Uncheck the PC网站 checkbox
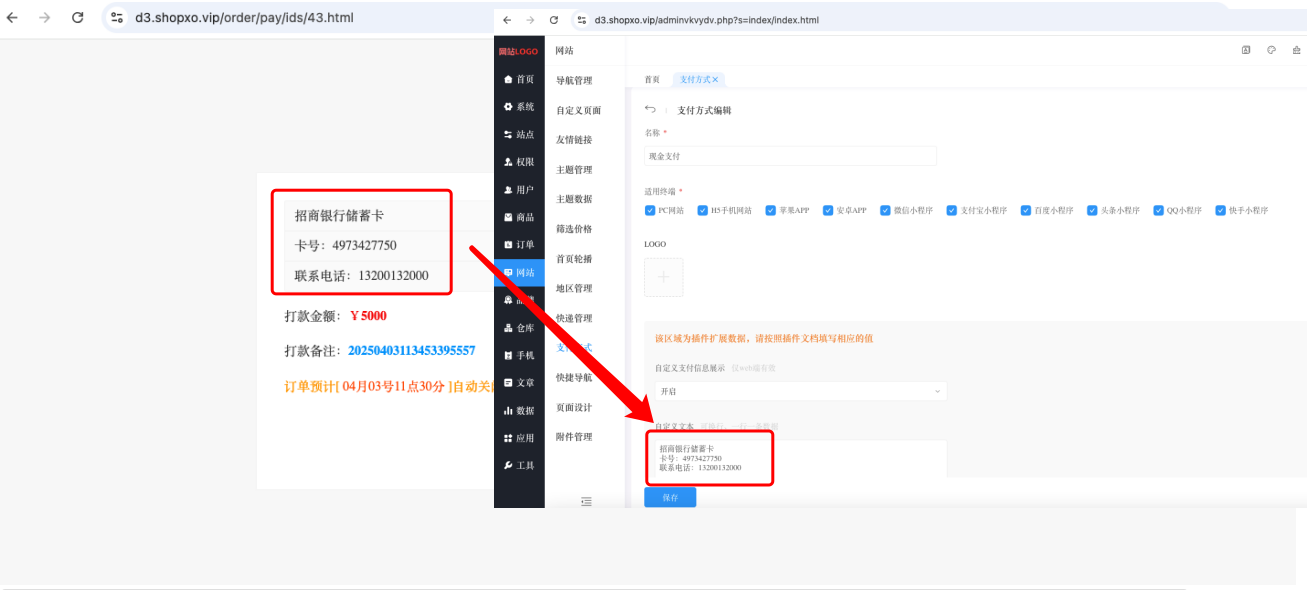1307x590 pixels. click(650, 210)
